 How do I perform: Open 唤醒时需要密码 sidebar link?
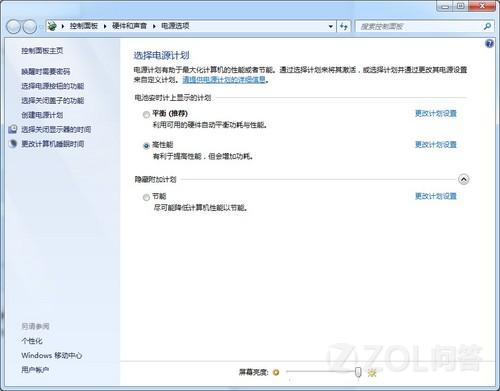click(x=46, y=71)
